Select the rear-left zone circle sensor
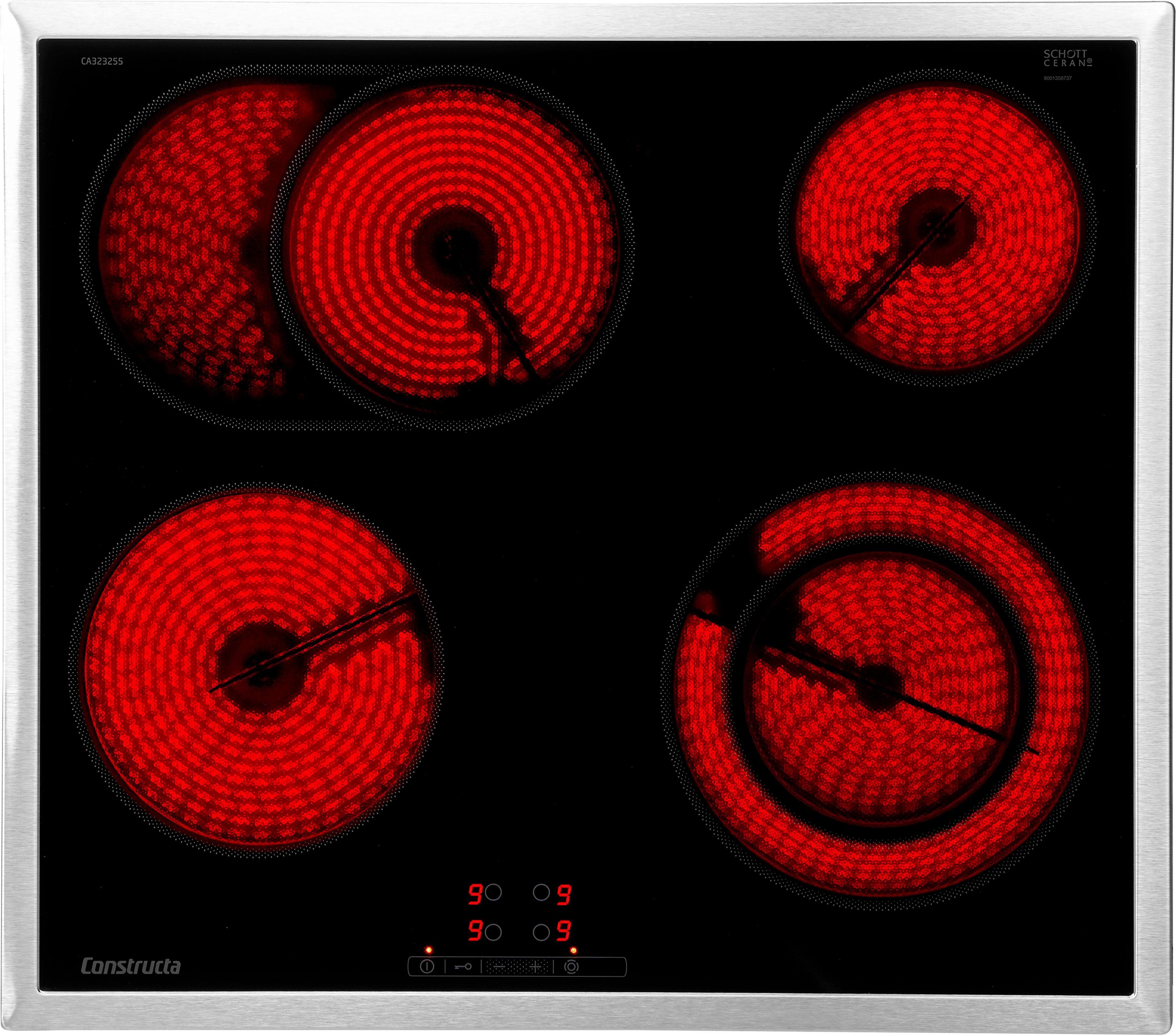The image size is (1176, 1035). [x=493, y=892]
